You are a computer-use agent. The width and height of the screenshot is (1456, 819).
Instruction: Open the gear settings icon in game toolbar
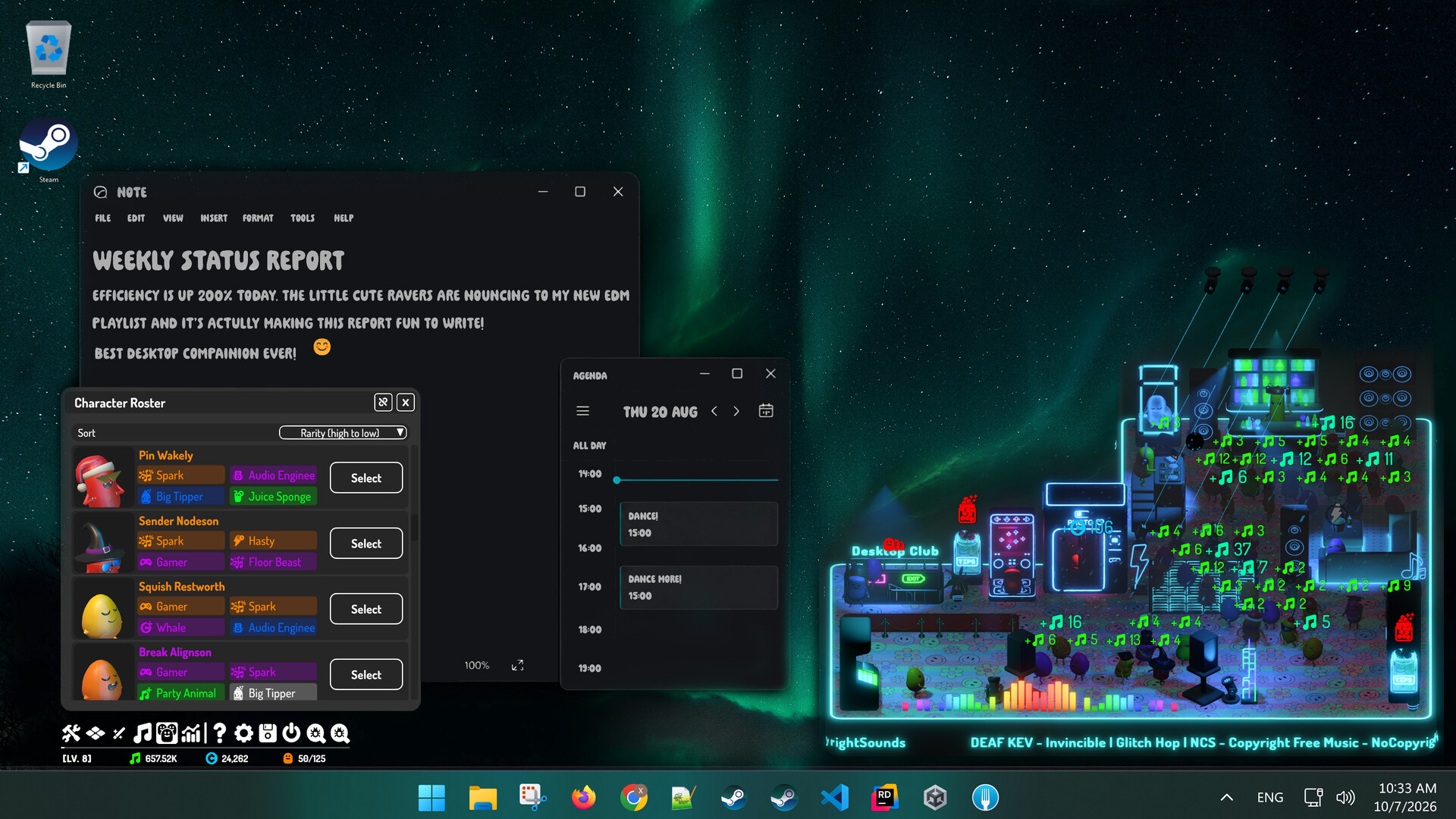point(243,733)
